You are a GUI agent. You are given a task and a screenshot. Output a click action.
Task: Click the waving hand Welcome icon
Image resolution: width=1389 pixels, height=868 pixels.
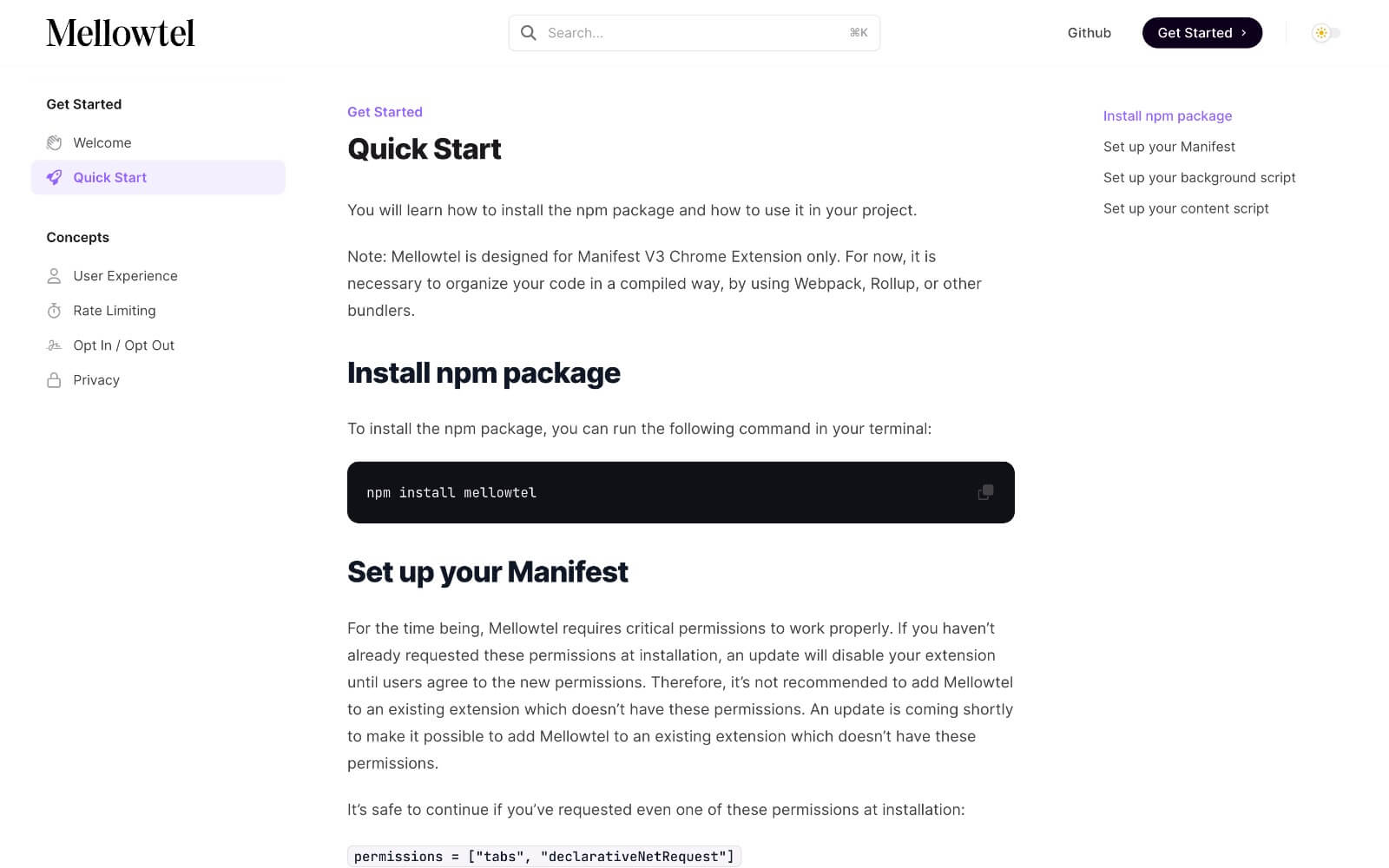[54, 142]
